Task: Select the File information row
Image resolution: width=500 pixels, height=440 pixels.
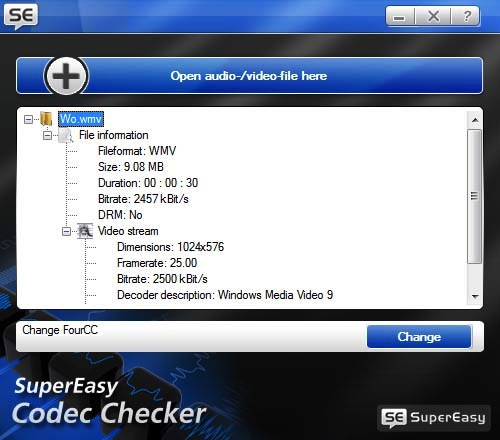Action: tap(114, 135)
